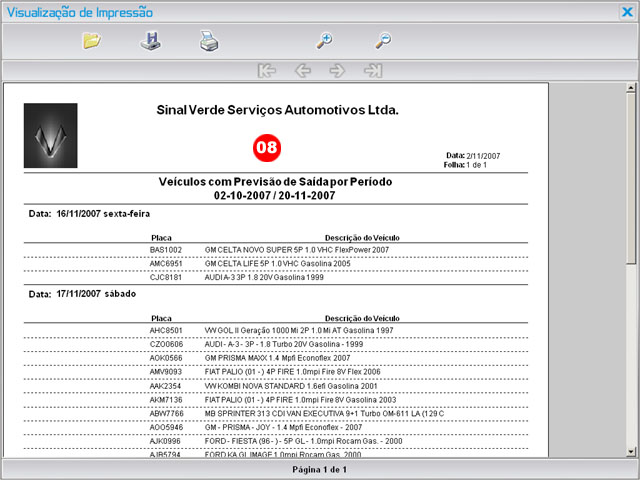Click the scrollbar up arrow
Image resolution: width=640 pixels, height=480 pixels.
[x=631, y=87]
